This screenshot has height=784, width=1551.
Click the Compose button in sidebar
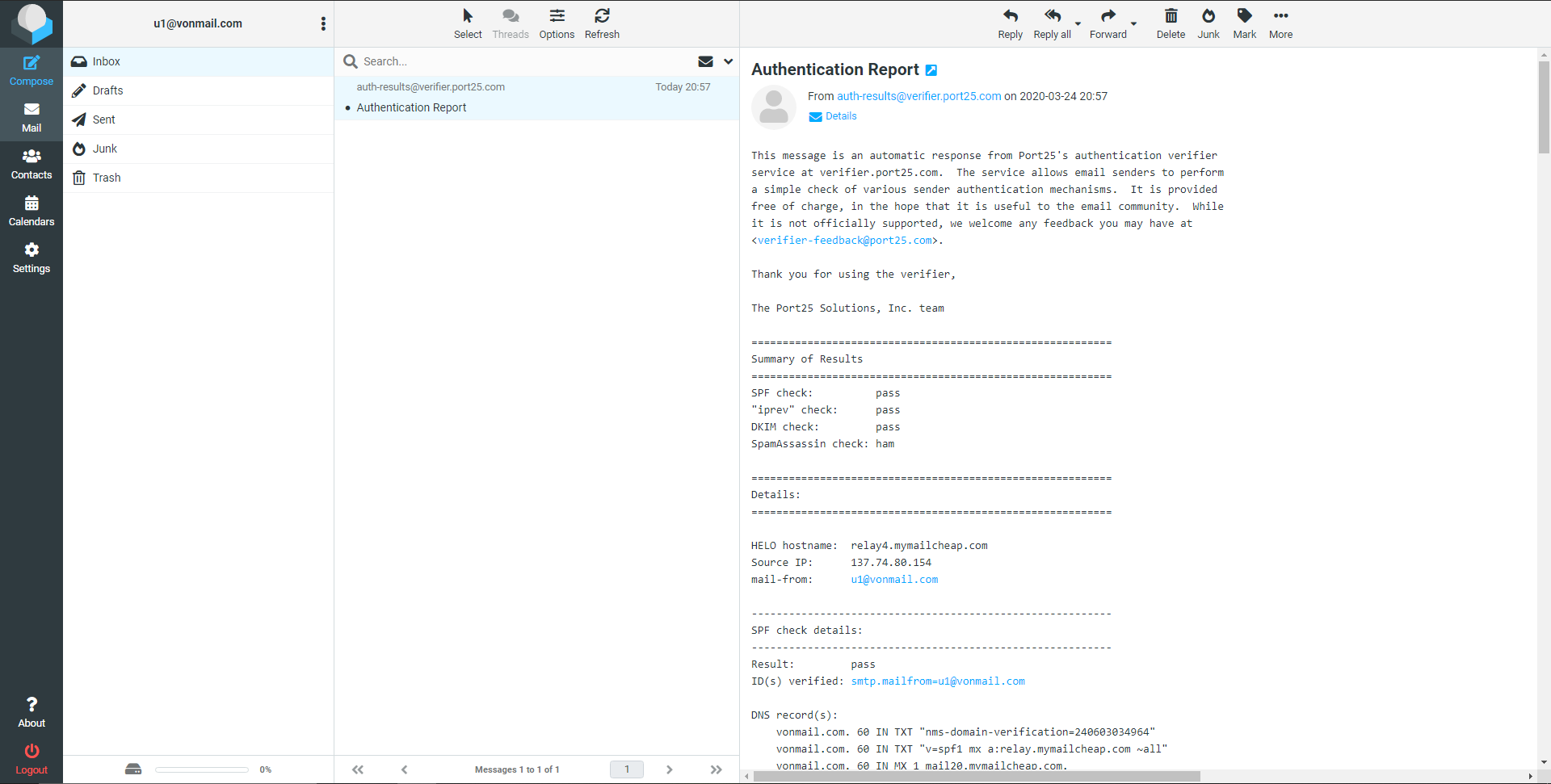tap(32, 70)
